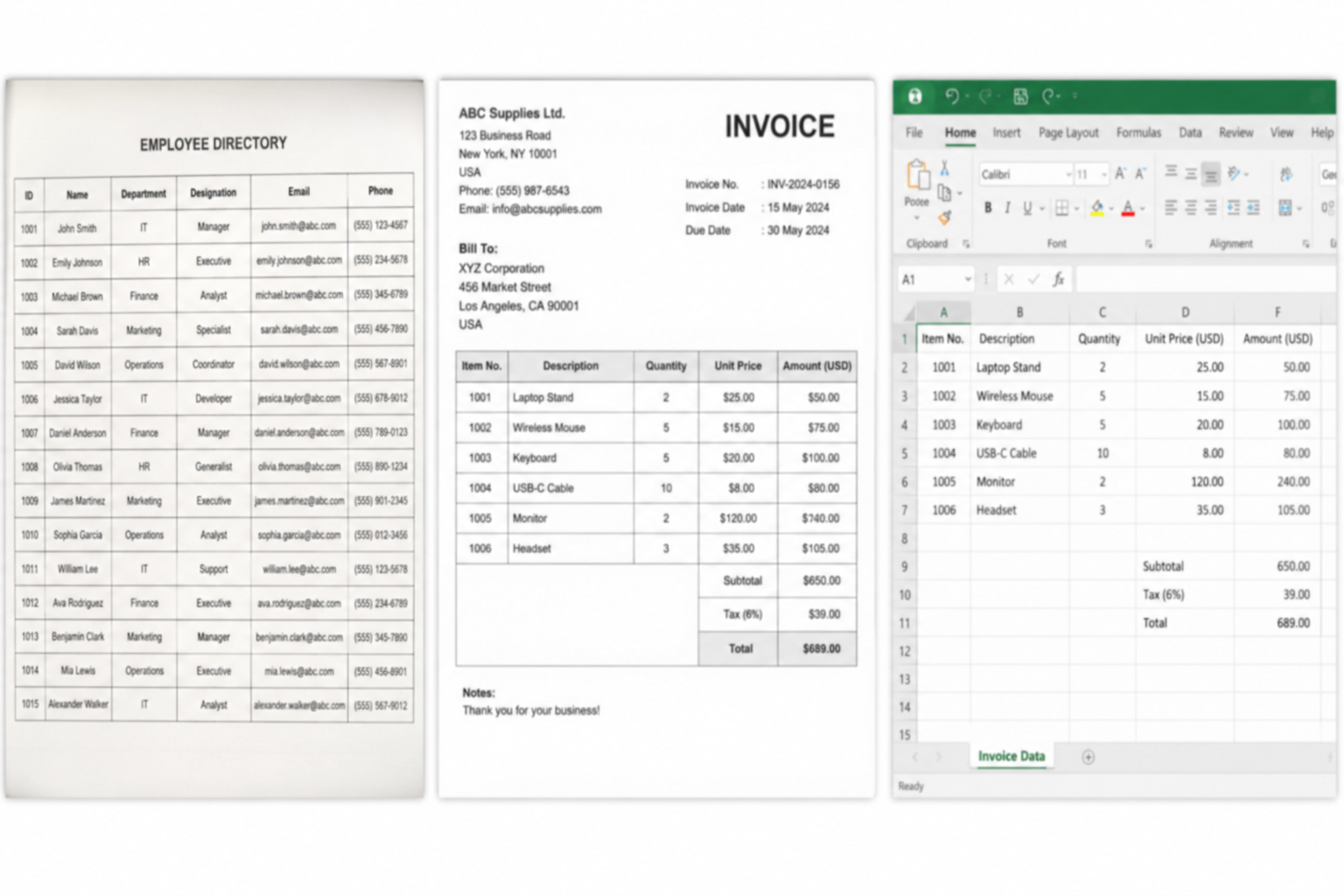Click the Decrease Indent icon
The height and width of the screenshot is (896, 1344).
coord(1234,207)
